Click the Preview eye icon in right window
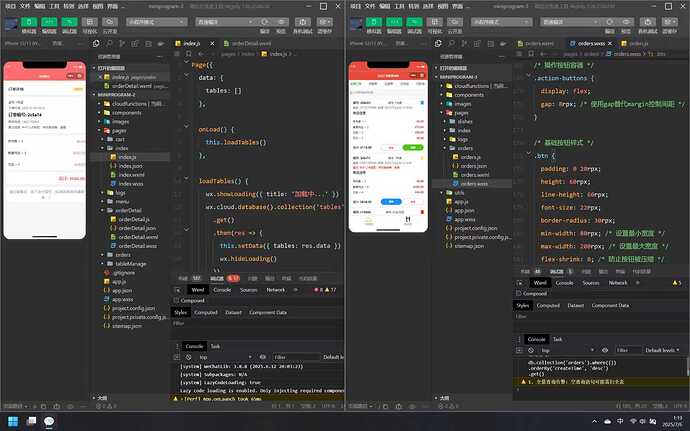 tap(626, 22)
